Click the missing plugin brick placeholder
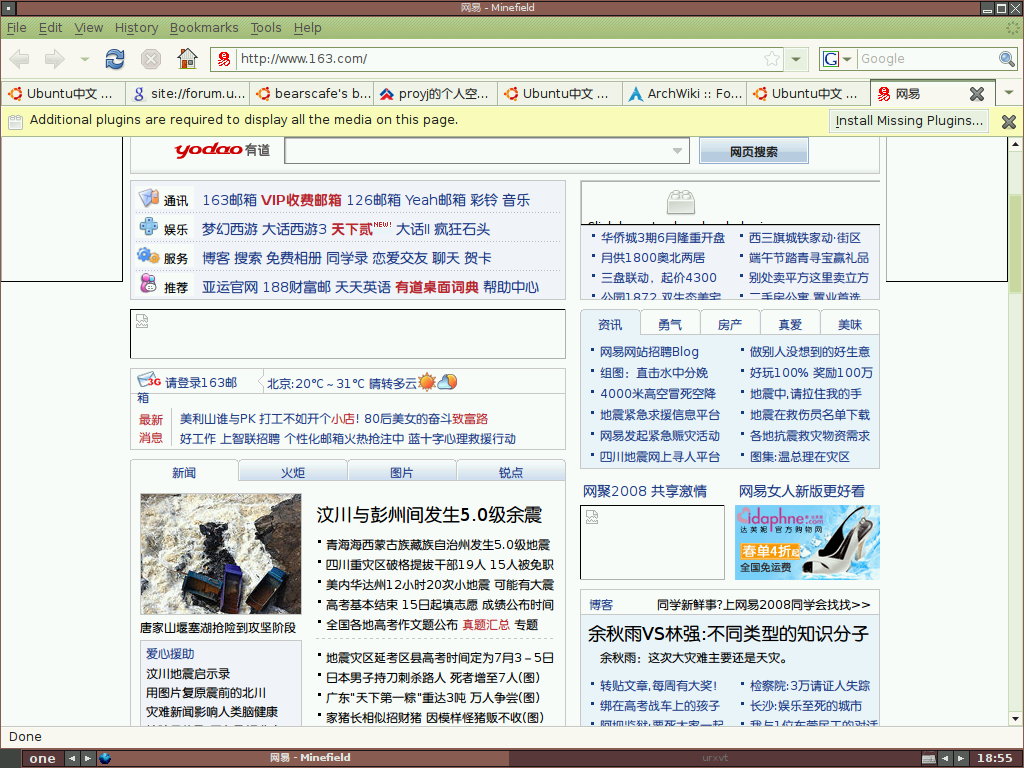The height and width of the screenshot is (768, 1024). coord(680,202)
